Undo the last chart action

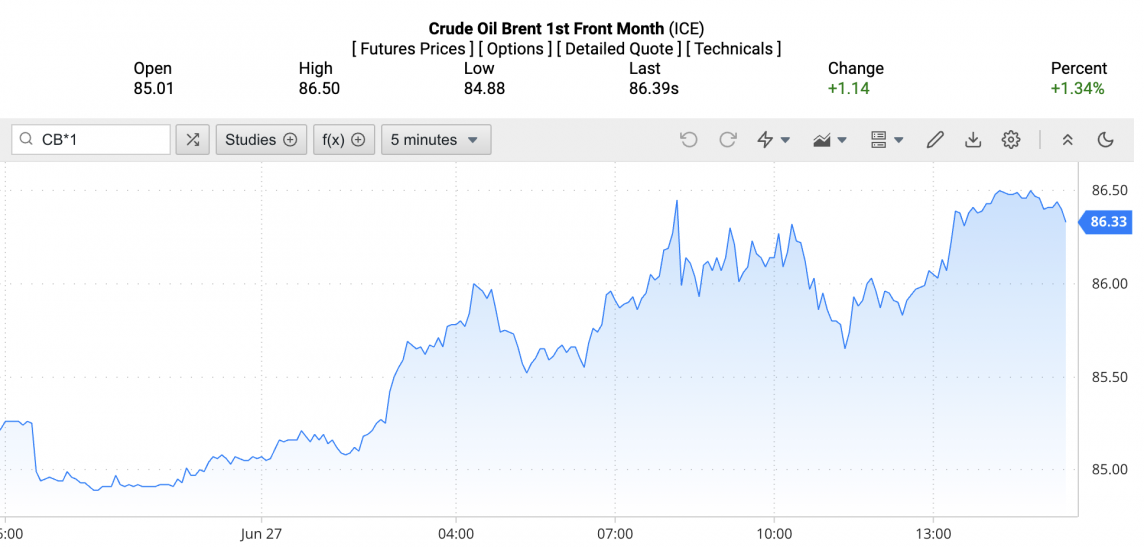tap(689, 140)
